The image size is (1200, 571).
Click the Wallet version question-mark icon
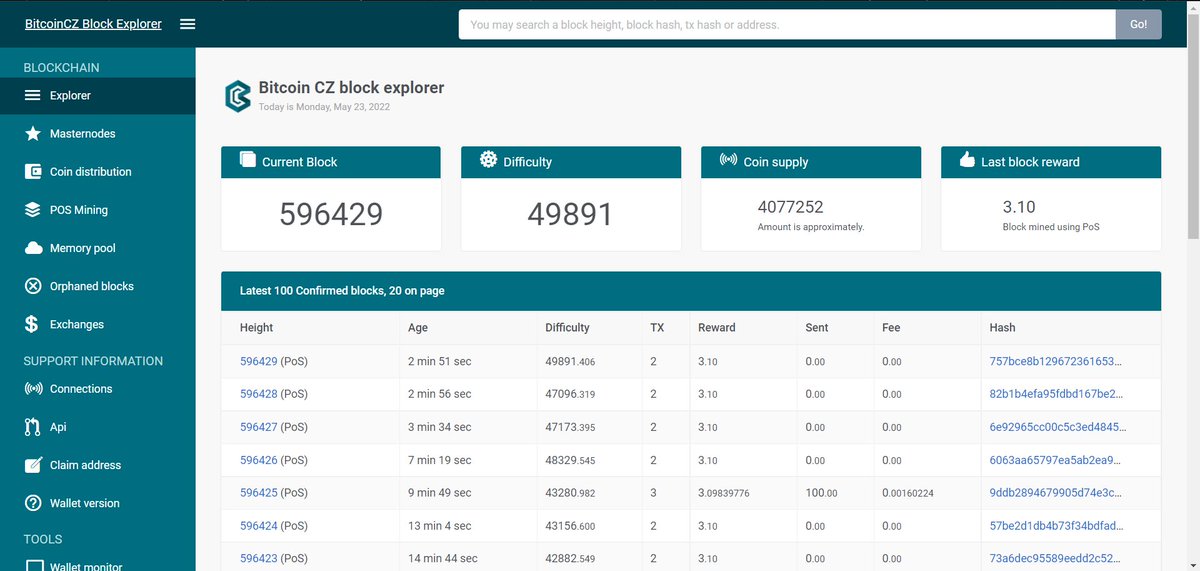tap(33, 503)
